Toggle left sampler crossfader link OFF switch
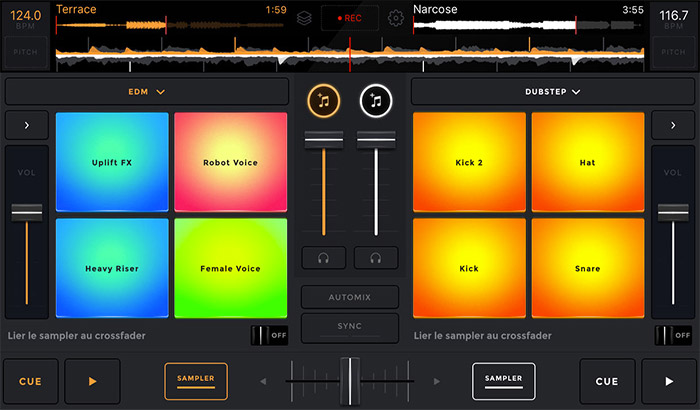 pos(269,335)
